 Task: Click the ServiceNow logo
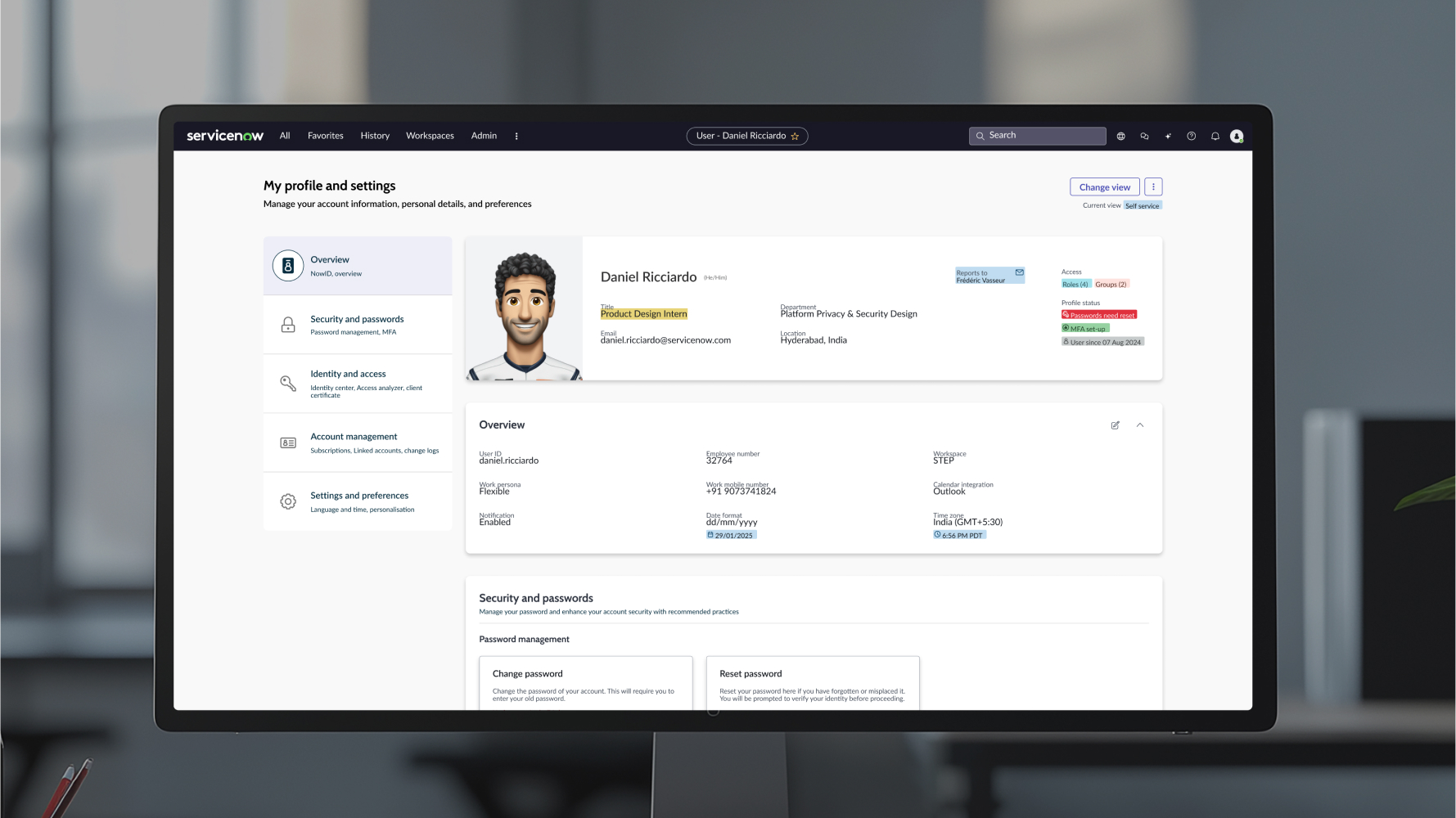[x=225, y=136]
